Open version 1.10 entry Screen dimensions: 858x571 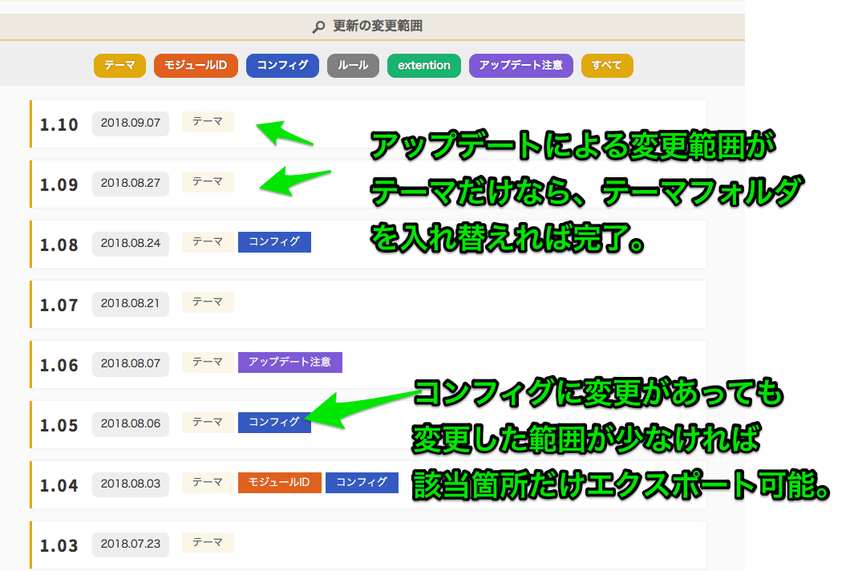pyautogui.click(x=59, y=124)
